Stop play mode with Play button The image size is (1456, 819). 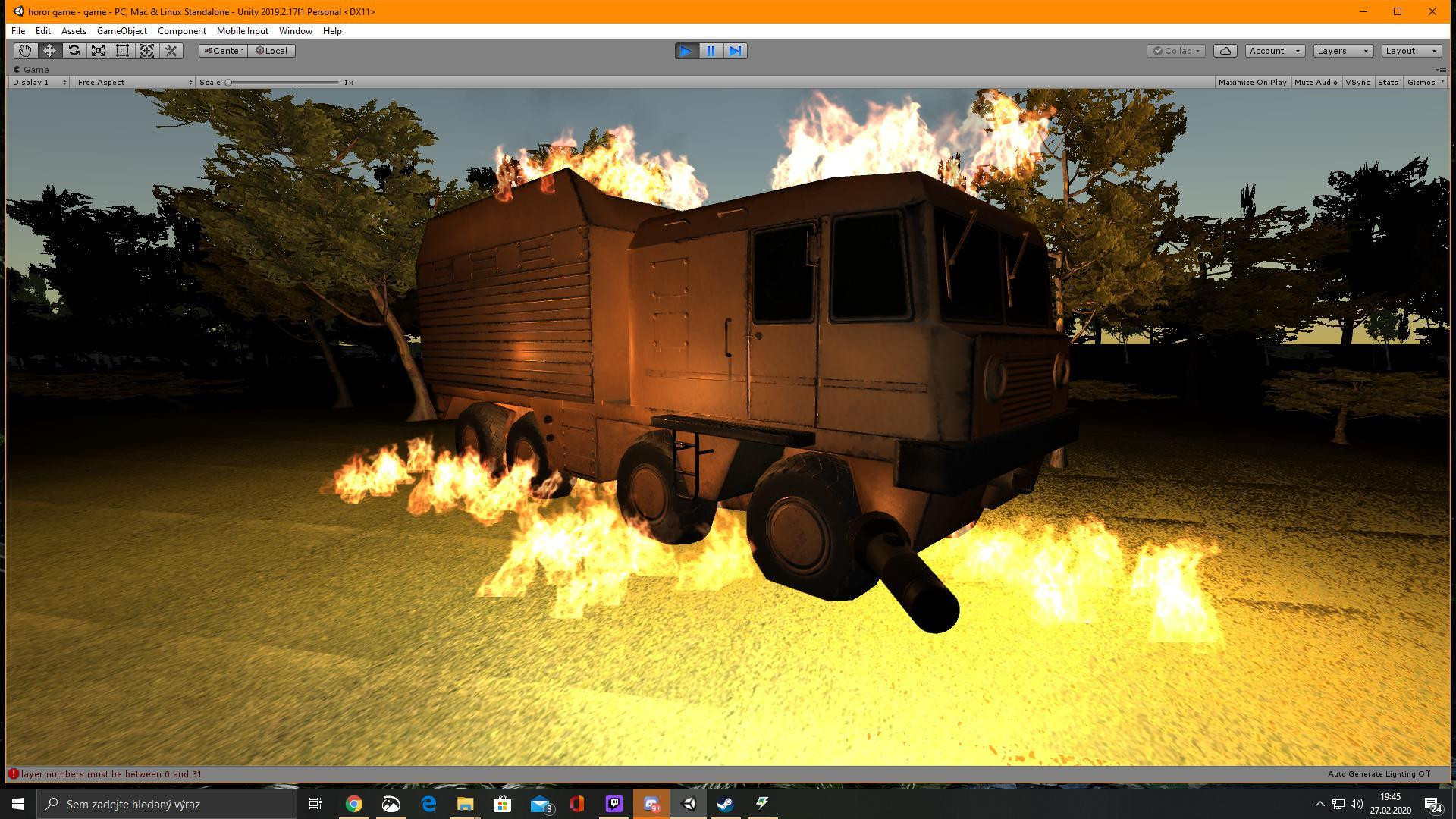pyautogui.click(x=686, y=51)
